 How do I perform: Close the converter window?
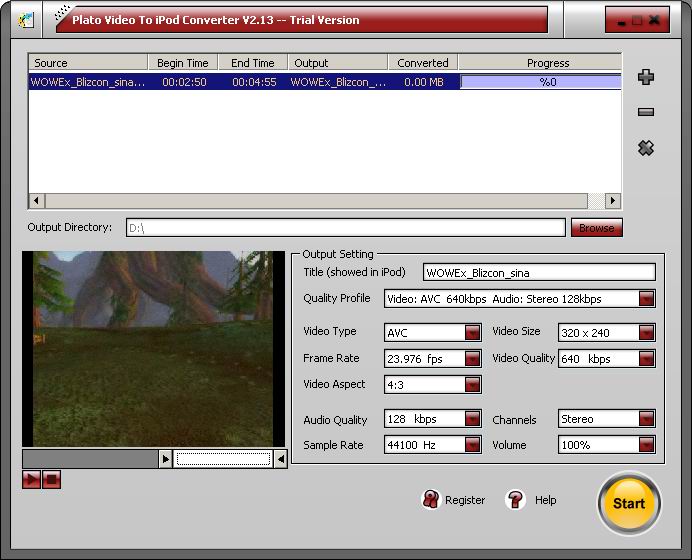(x=654, y=20)
